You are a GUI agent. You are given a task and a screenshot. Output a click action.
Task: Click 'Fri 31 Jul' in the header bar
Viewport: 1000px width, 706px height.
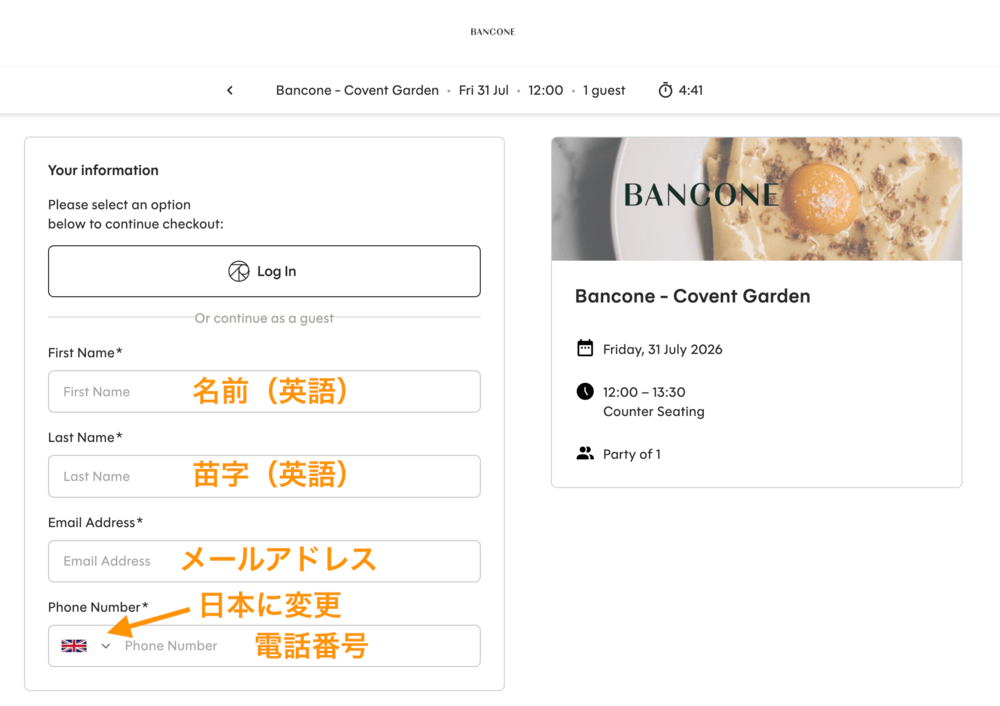(483, 91)
